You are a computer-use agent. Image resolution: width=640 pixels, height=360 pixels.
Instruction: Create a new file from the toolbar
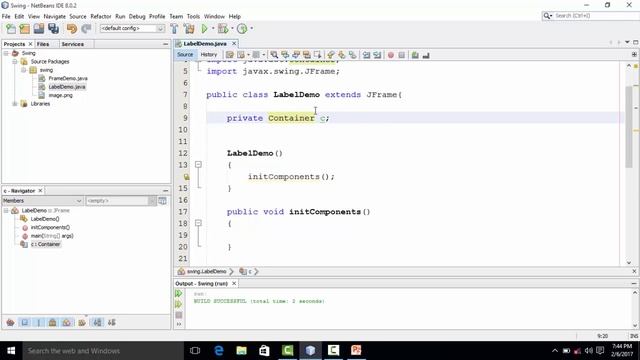11,29
